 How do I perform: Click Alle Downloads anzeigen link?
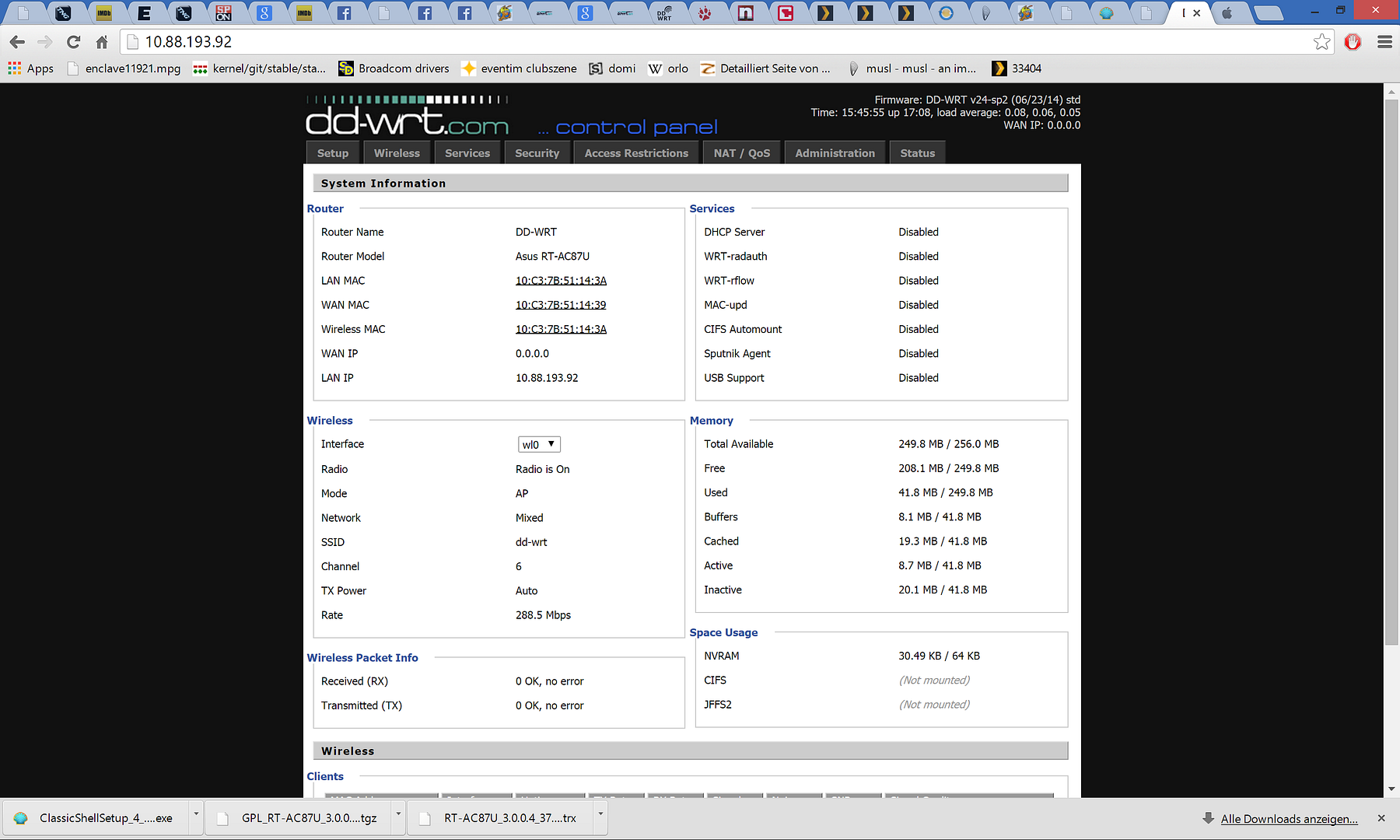click(x=1289, y=819)
